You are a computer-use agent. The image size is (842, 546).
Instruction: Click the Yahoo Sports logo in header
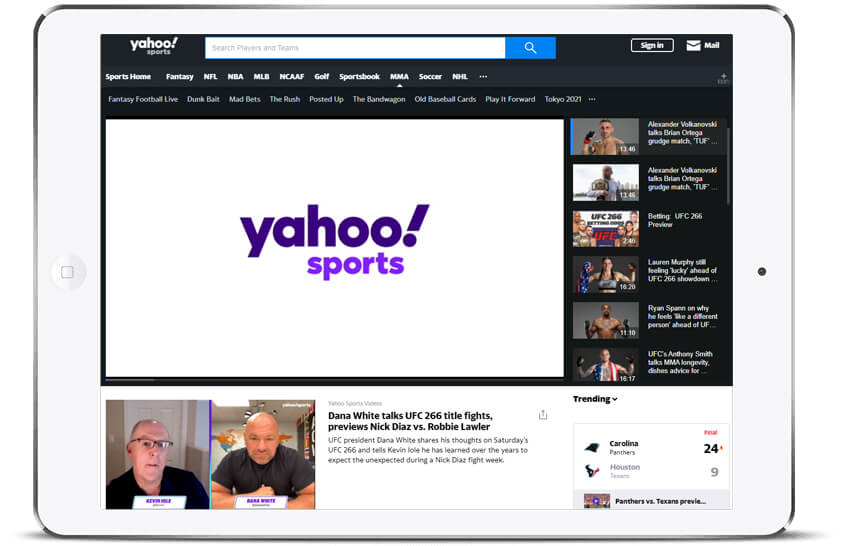154,46
